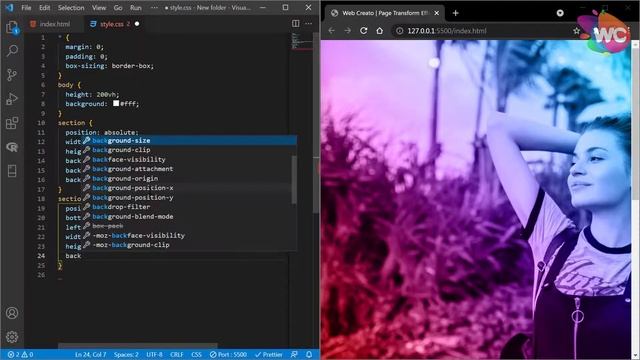Open the File menu
The height and width of the screenshot is (360, 640).
pos(26,8)
